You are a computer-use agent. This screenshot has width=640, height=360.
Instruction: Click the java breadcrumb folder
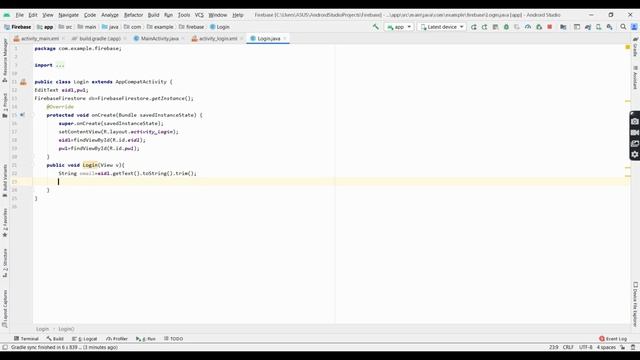click(x=110, y=27)
